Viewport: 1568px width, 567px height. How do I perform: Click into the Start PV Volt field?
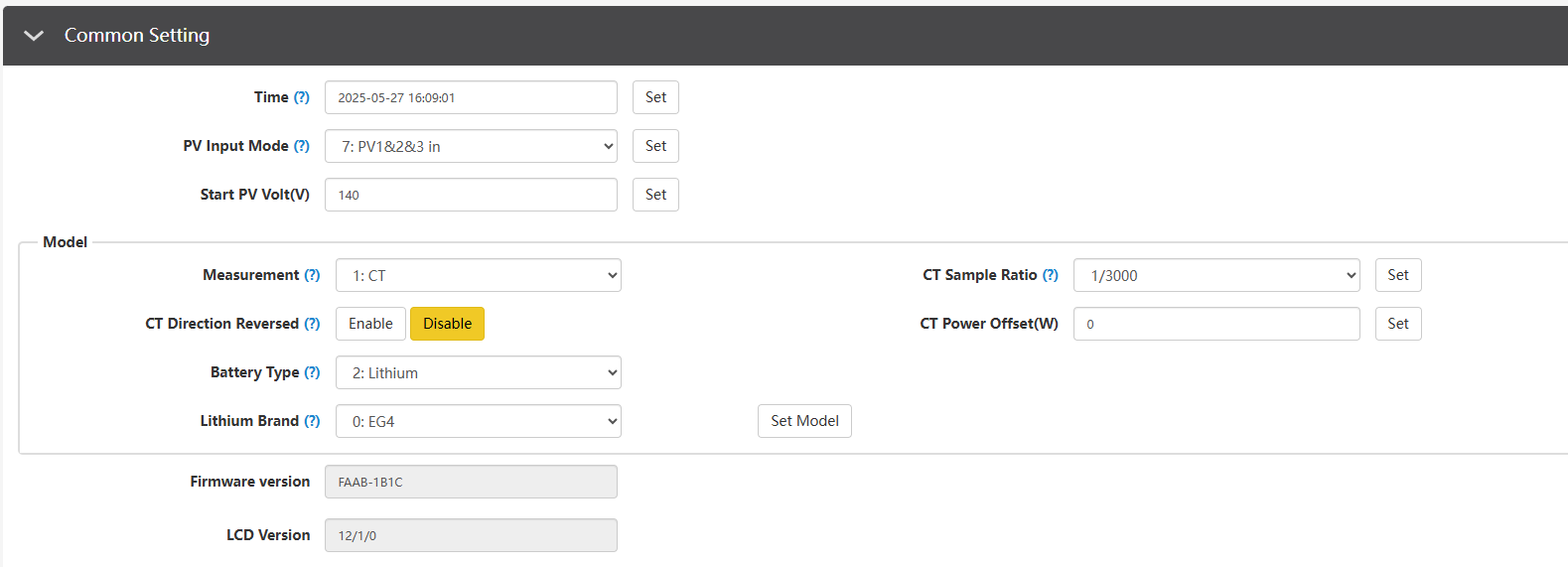(471, 195)
